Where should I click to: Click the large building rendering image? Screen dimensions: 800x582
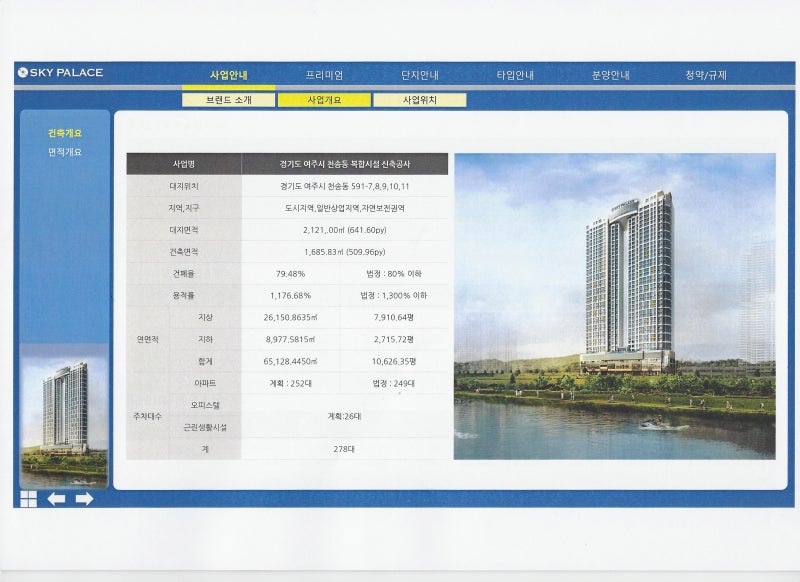pos(615,306)
